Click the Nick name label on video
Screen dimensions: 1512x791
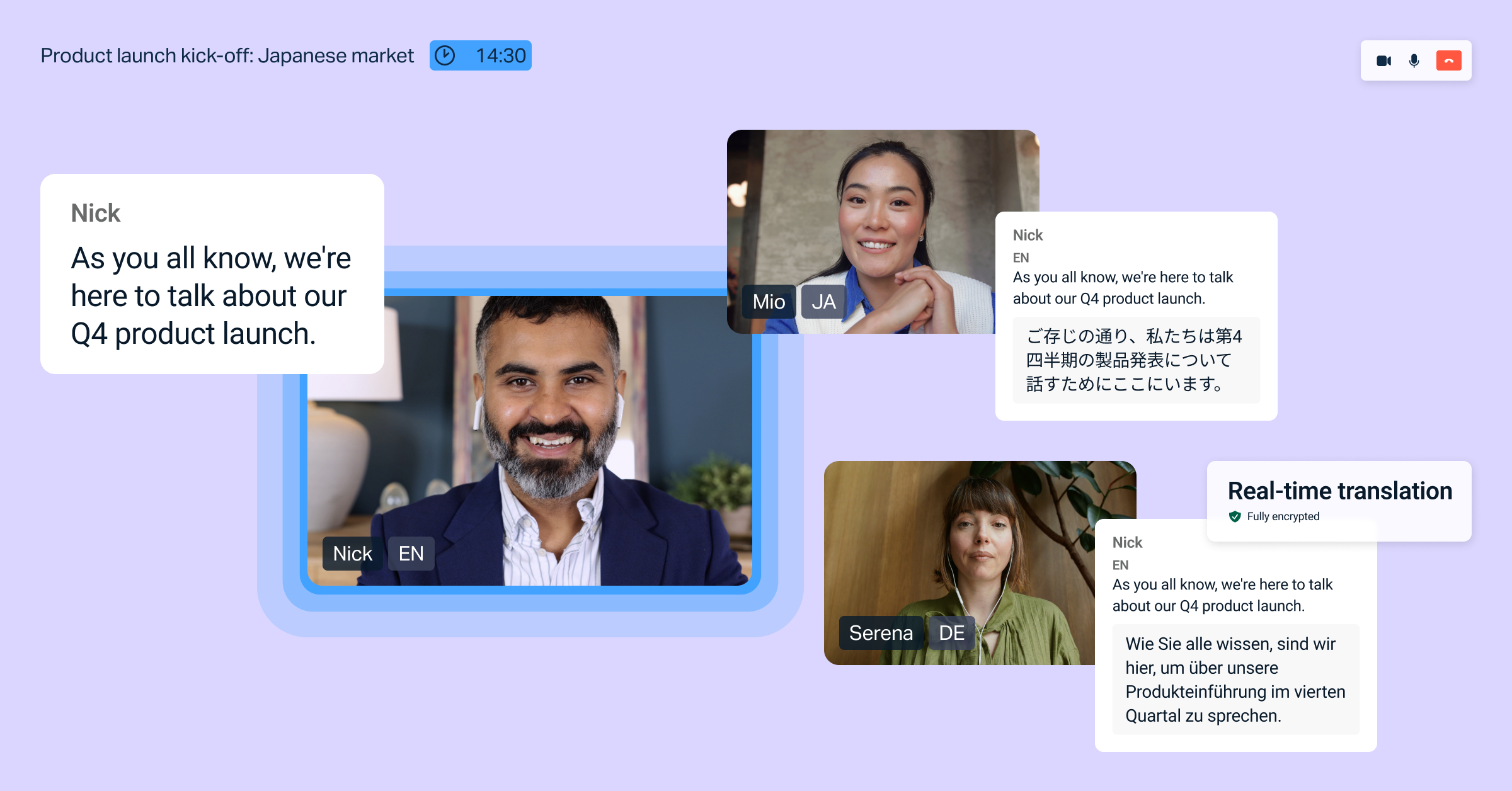coord(352,554)
